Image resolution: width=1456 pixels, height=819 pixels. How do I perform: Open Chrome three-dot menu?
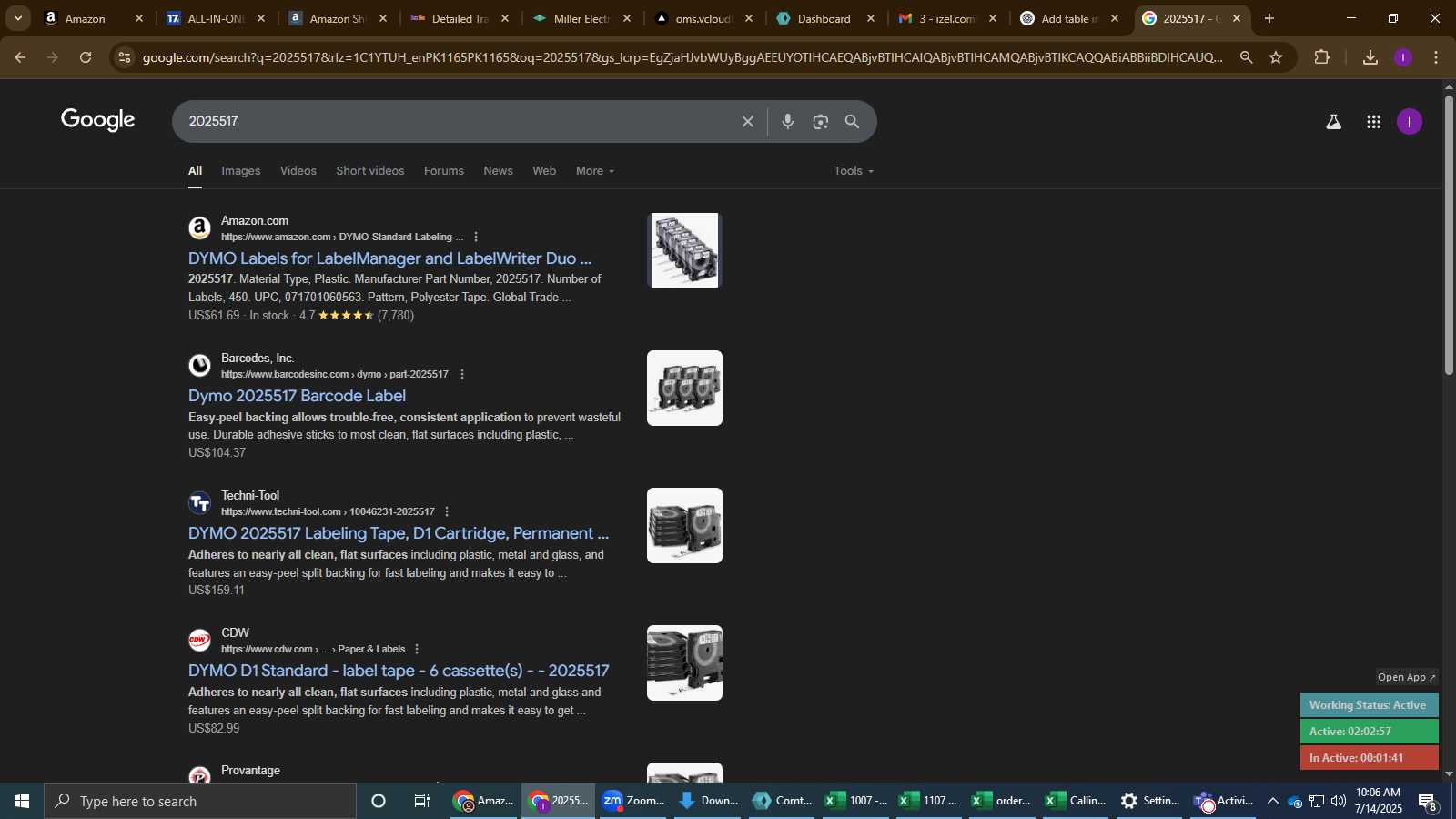(x=1436, y=57)
